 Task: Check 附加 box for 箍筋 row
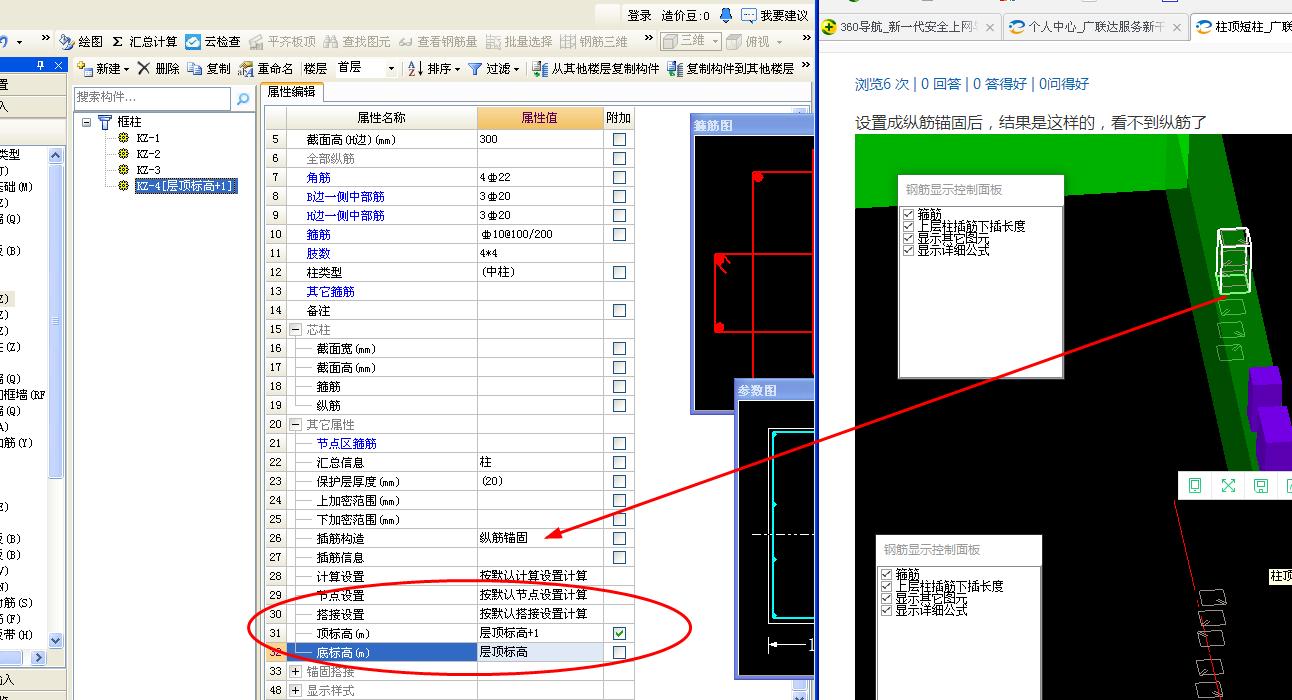[620, 234]
